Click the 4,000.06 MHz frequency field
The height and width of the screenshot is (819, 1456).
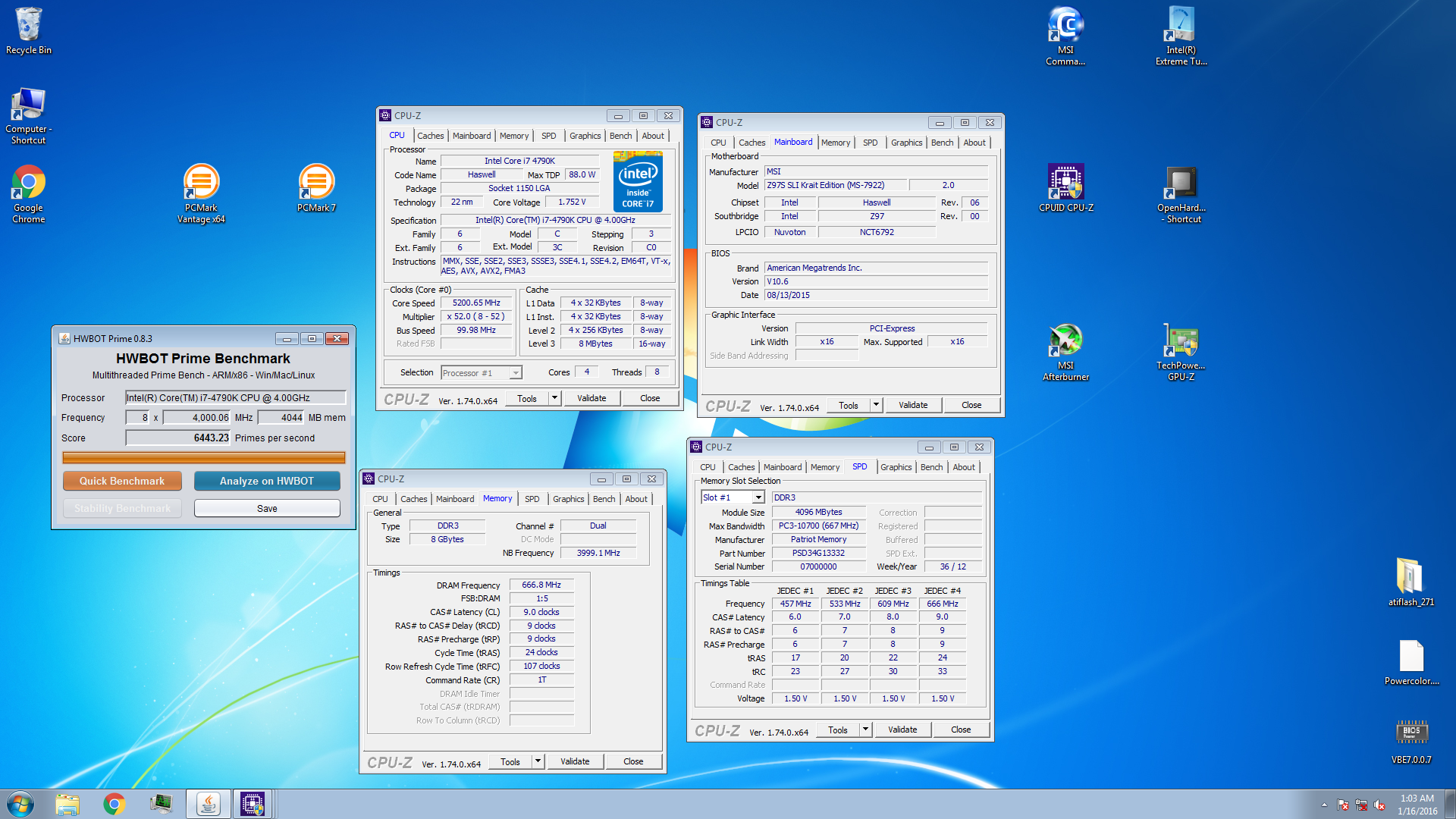(197, 418)
